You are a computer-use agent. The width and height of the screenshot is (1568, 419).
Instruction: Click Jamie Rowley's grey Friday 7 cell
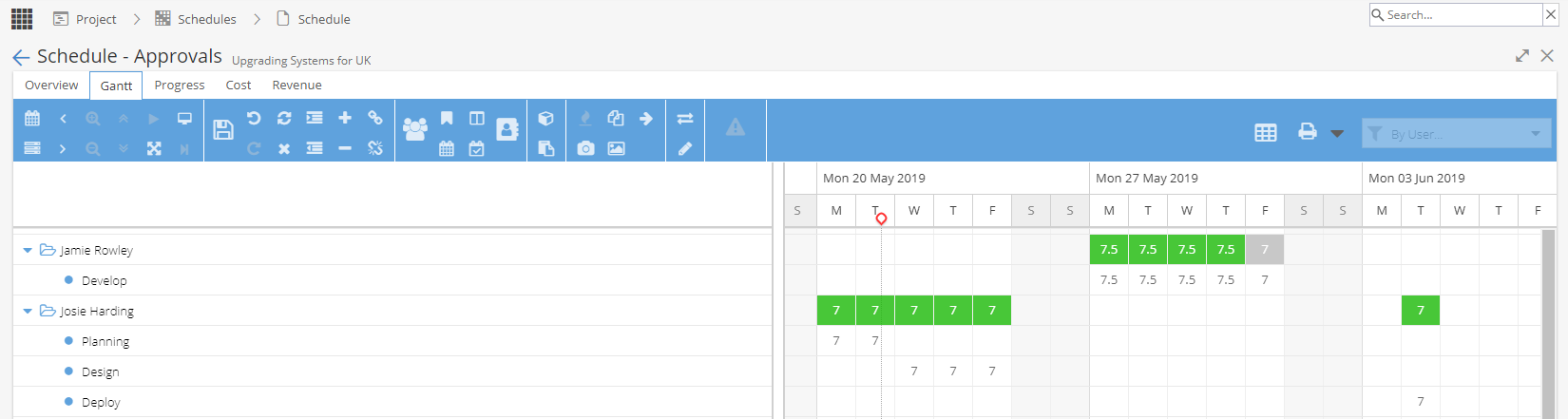click(x=1265, y=250)
